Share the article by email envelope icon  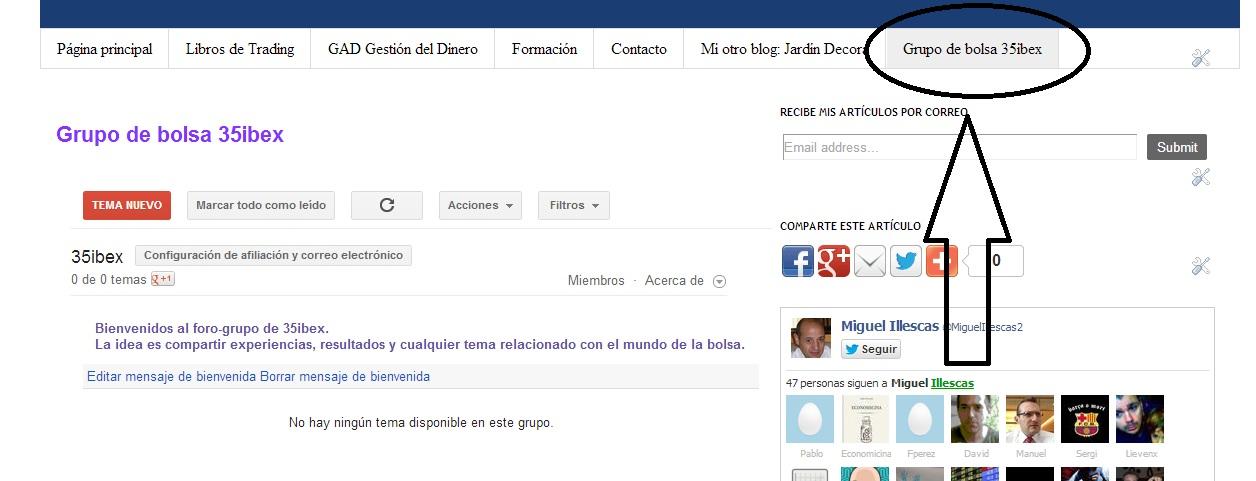coord(870,261)
